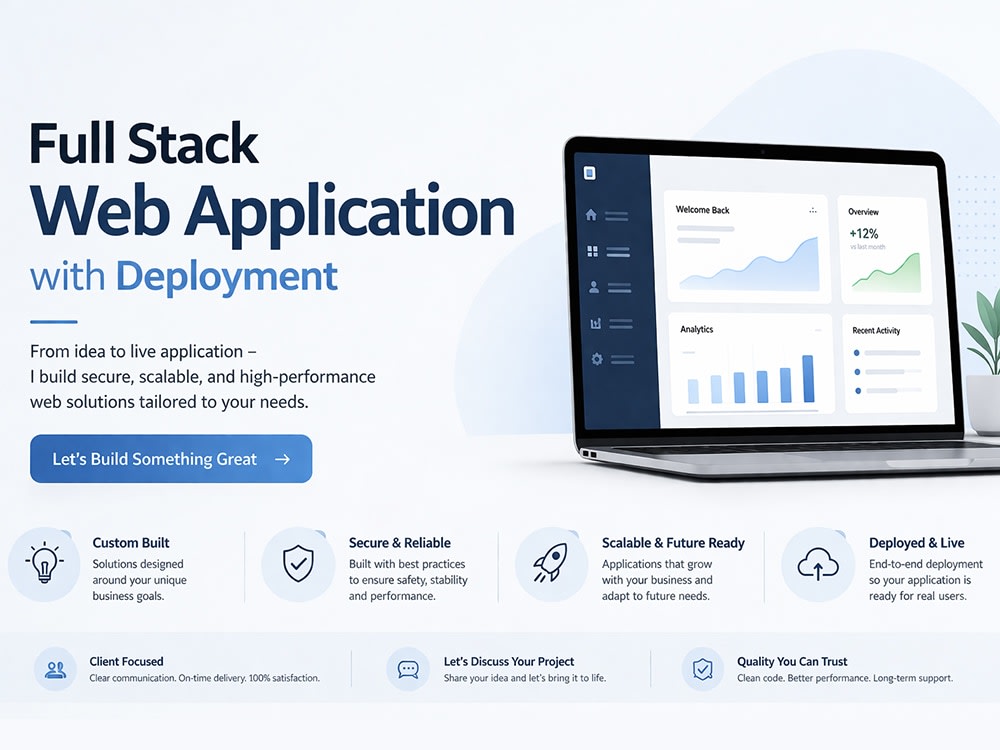The height and width of the screenshot is (750, 1000).
Task: Select the home icon in laptop sidebar
Action: [591, 215]
